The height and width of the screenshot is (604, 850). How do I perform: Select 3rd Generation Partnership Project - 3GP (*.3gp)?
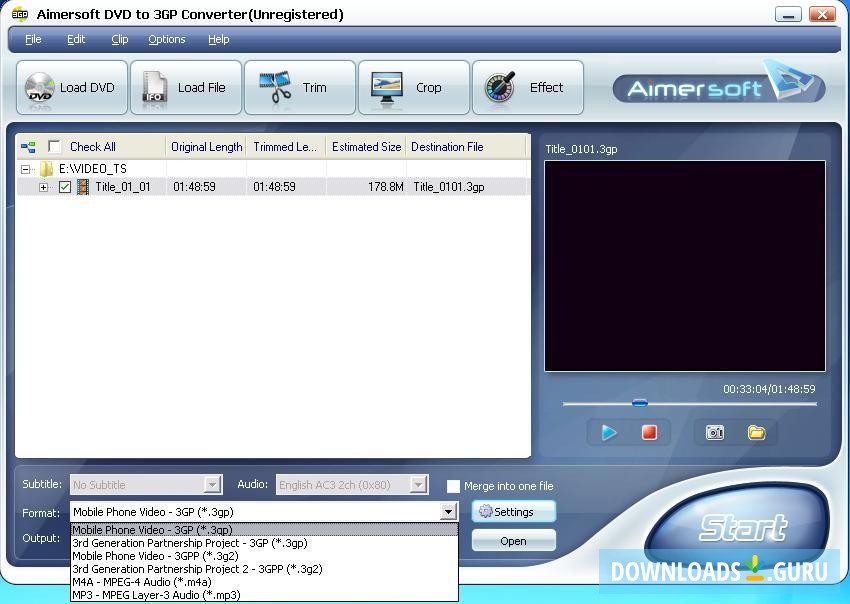pyautogui.click(x=265, y=543)
